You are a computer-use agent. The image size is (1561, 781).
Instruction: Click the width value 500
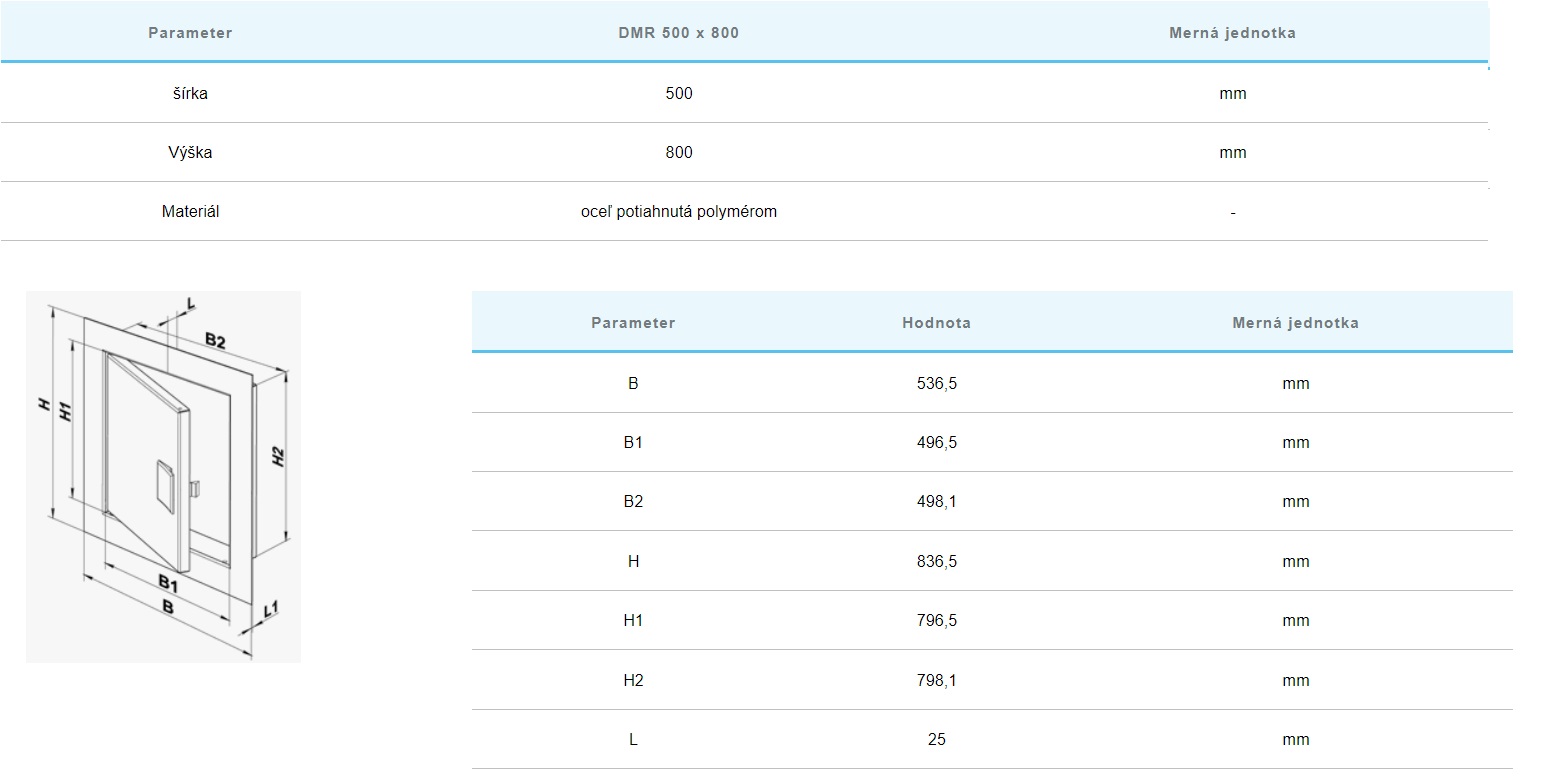click(x=678, y=93)
